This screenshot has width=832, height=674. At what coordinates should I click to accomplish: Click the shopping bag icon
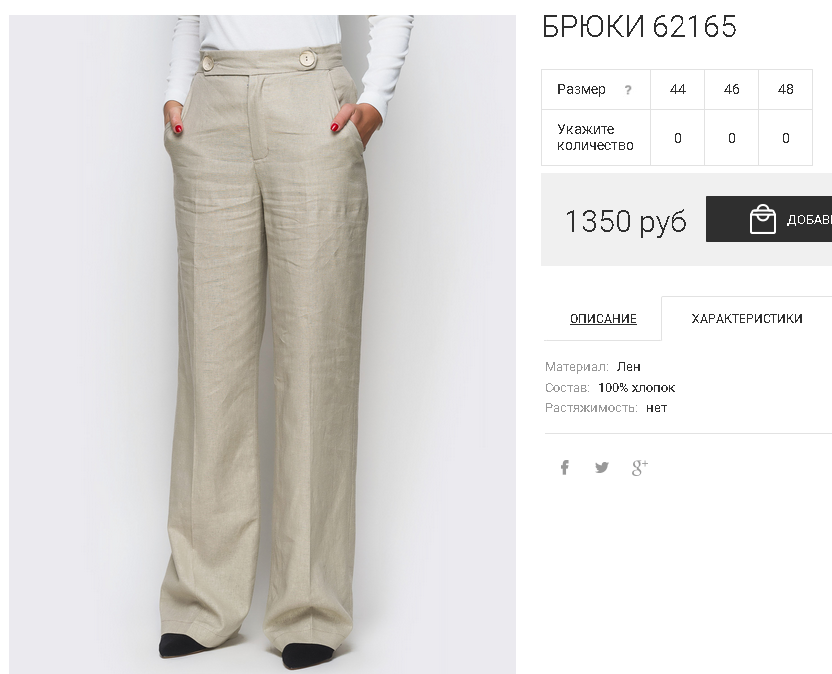(x=762, y=219)
